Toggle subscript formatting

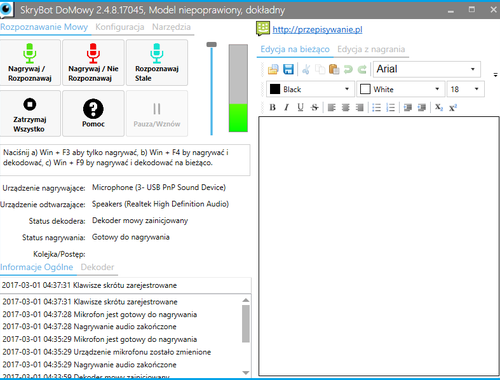tap(439, 107)
